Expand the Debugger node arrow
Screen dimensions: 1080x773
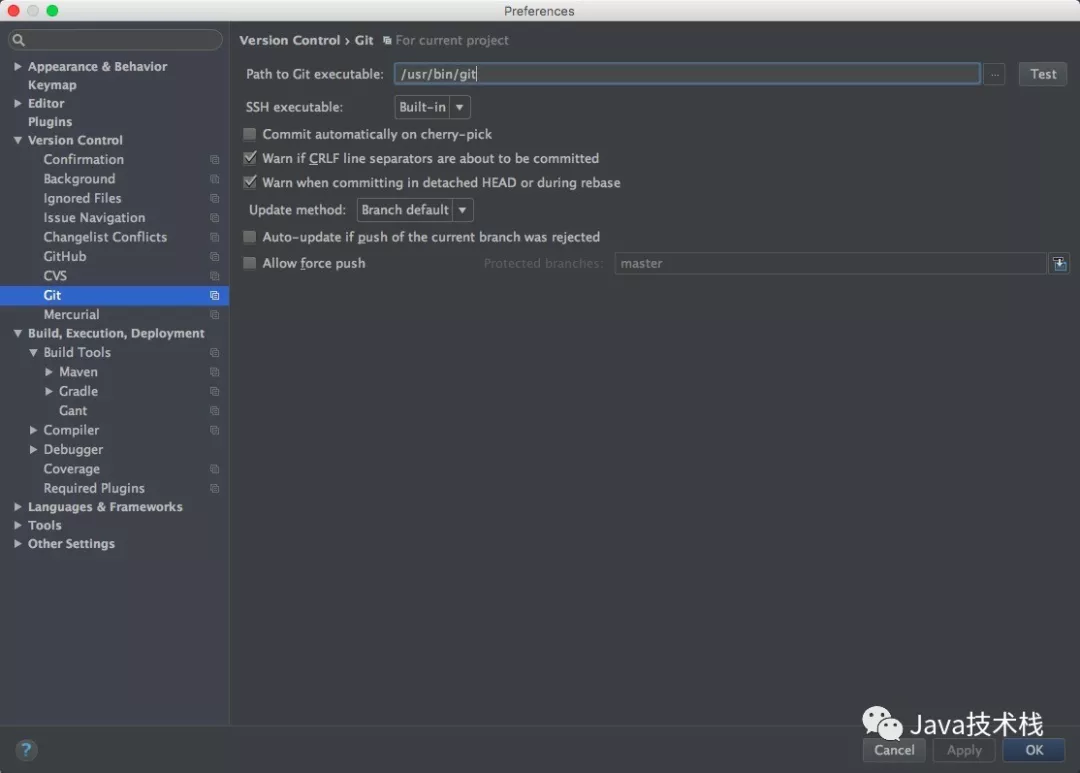pos(33,449)
